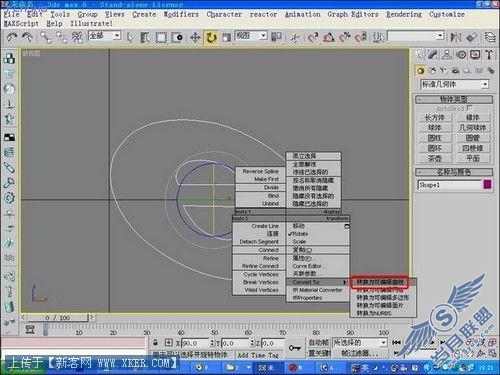
Task: Select the Cameras category icon
Action: [x=455, y=71]
